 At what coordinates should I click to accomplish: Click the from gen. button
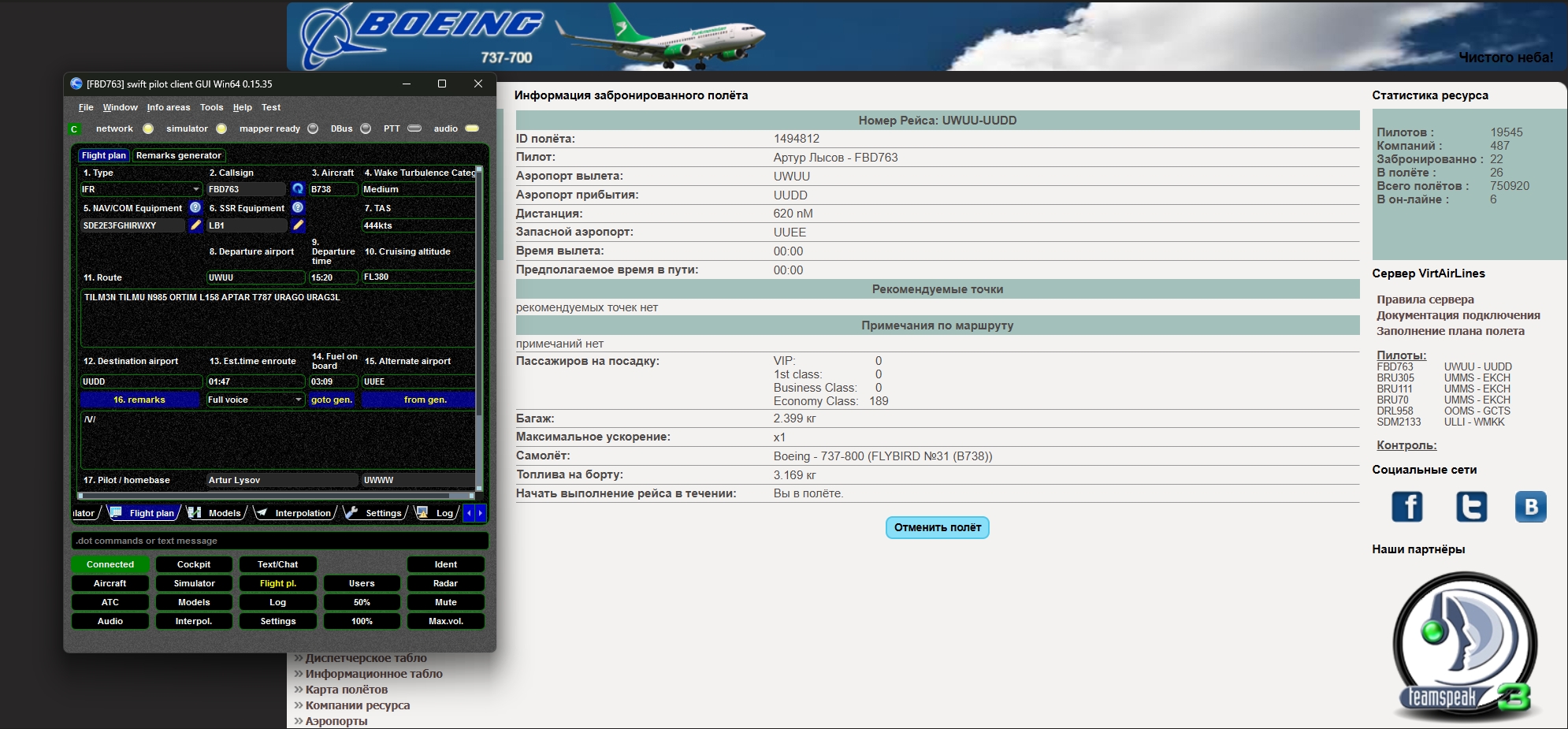[418, 400]
